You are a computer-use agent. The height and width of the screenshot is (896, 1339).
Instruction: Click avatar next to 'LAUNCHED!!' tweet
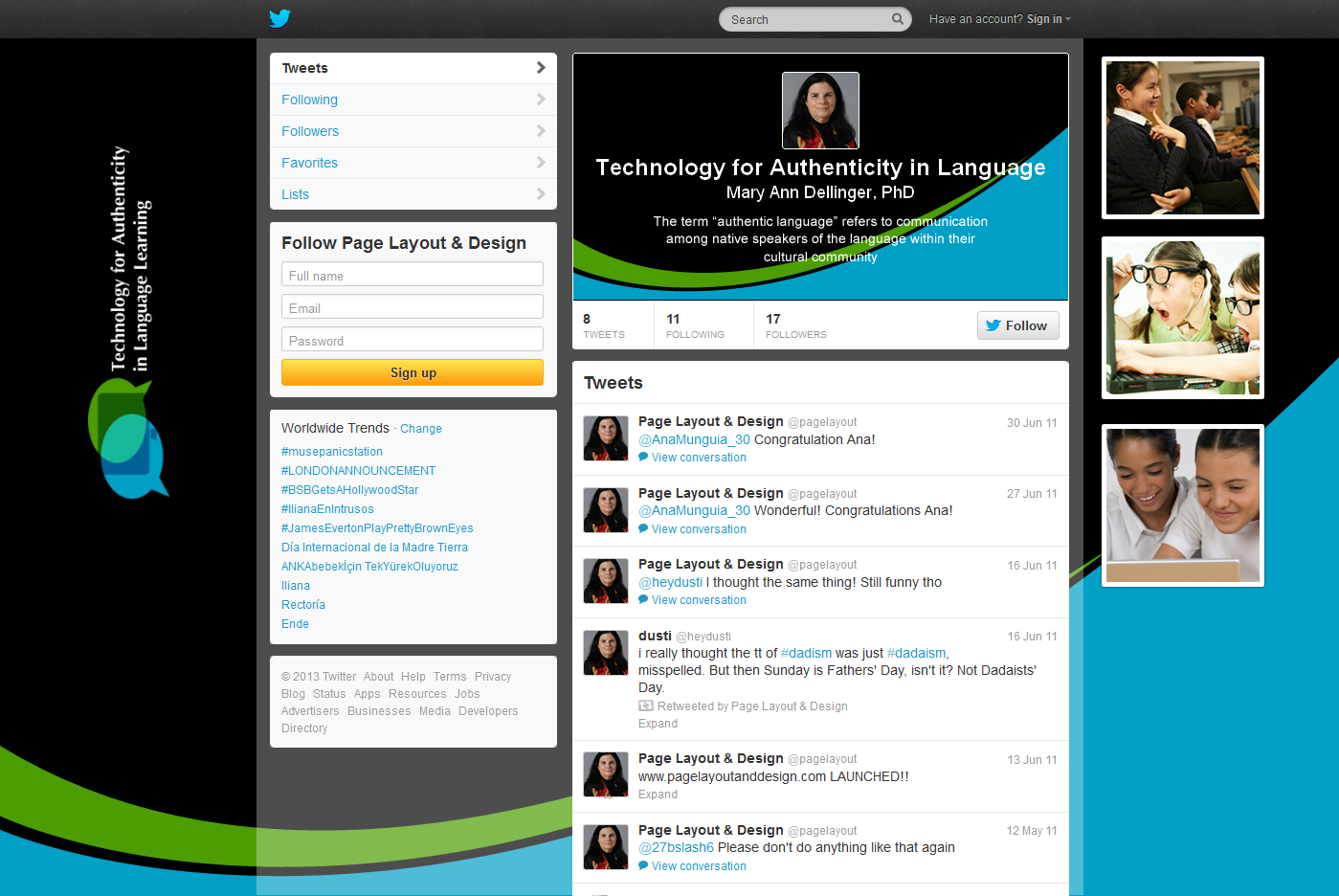pos(606,774)
